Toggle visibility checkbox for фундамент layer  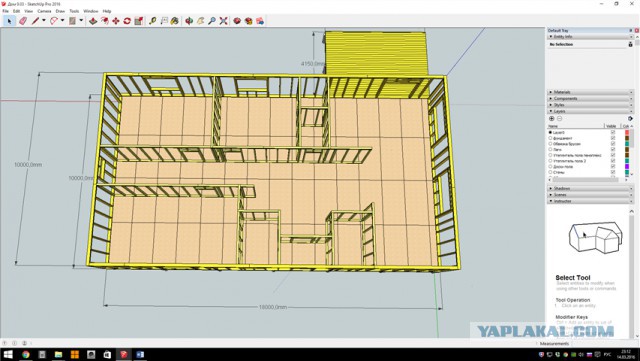613,138
